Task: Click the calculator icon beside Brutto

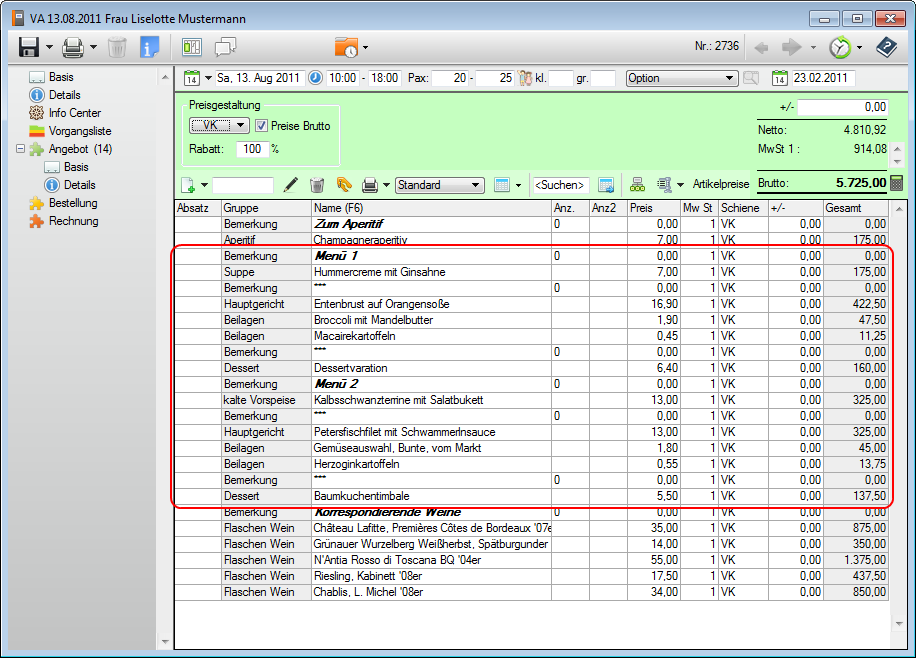Action: point(896,183)
